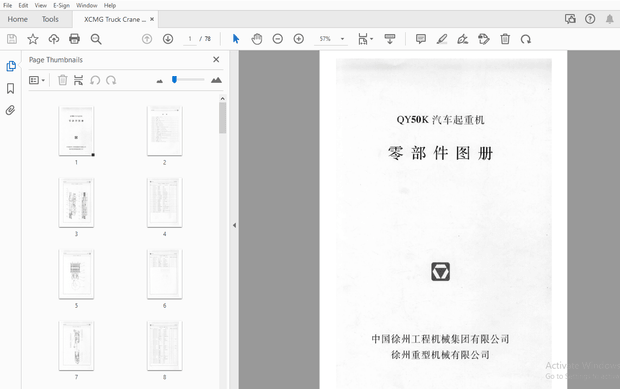Select page 3 thumbnail
620x389 pixels.
click(76, 202)
